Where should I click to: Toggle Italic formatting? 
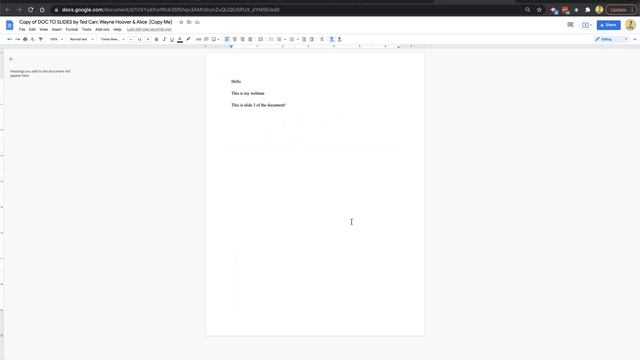point(164,39)
